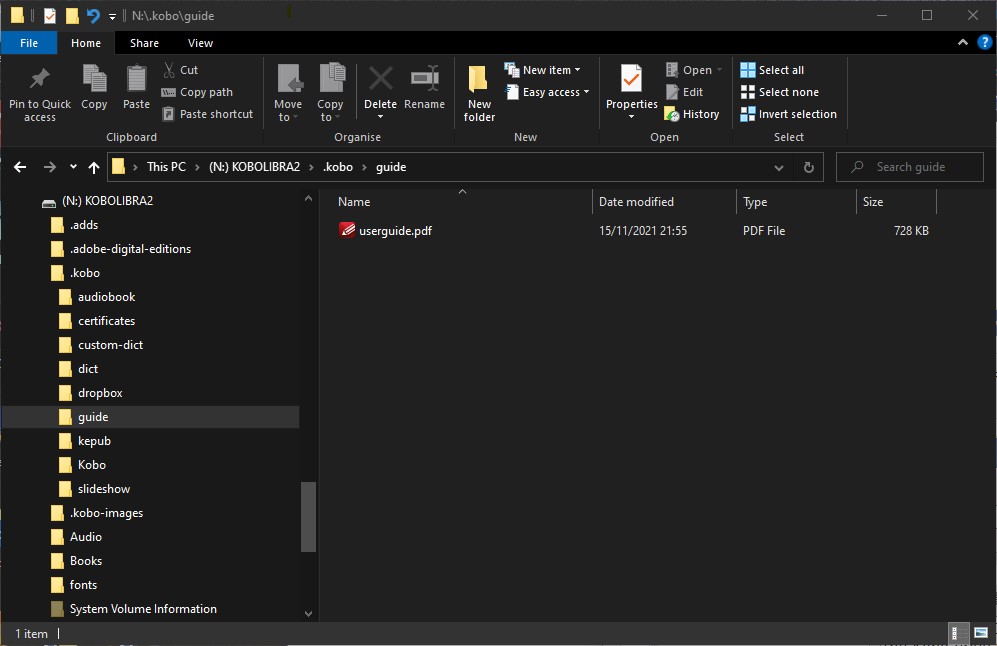Screen dimensions: 997x646
Task: Open the blue Help question mark icon
Action: point(984,43)
